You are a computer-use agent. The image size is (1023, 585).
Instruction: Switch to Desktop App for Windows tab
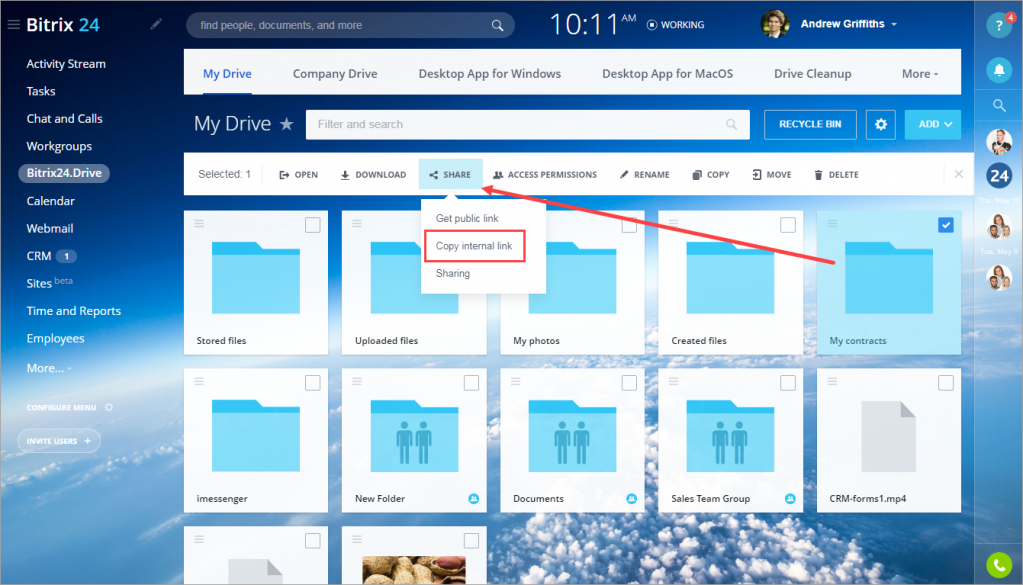pos(489,74)
